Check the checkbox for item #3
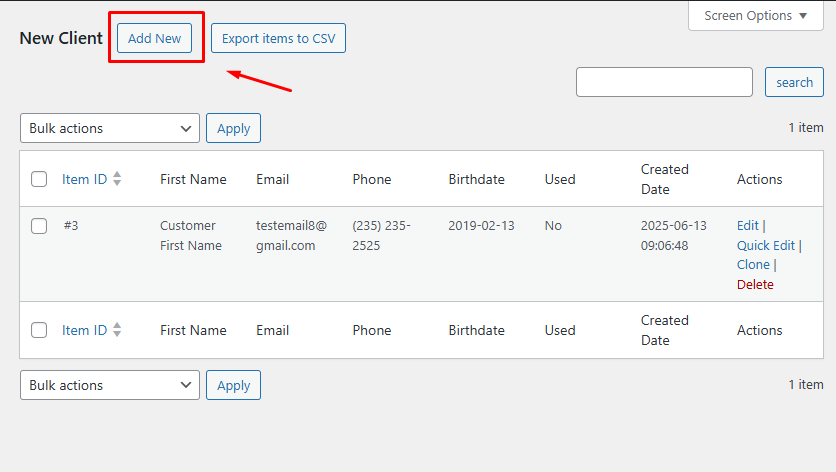Screen dimensions: 836x472 [x=39, y=226]
